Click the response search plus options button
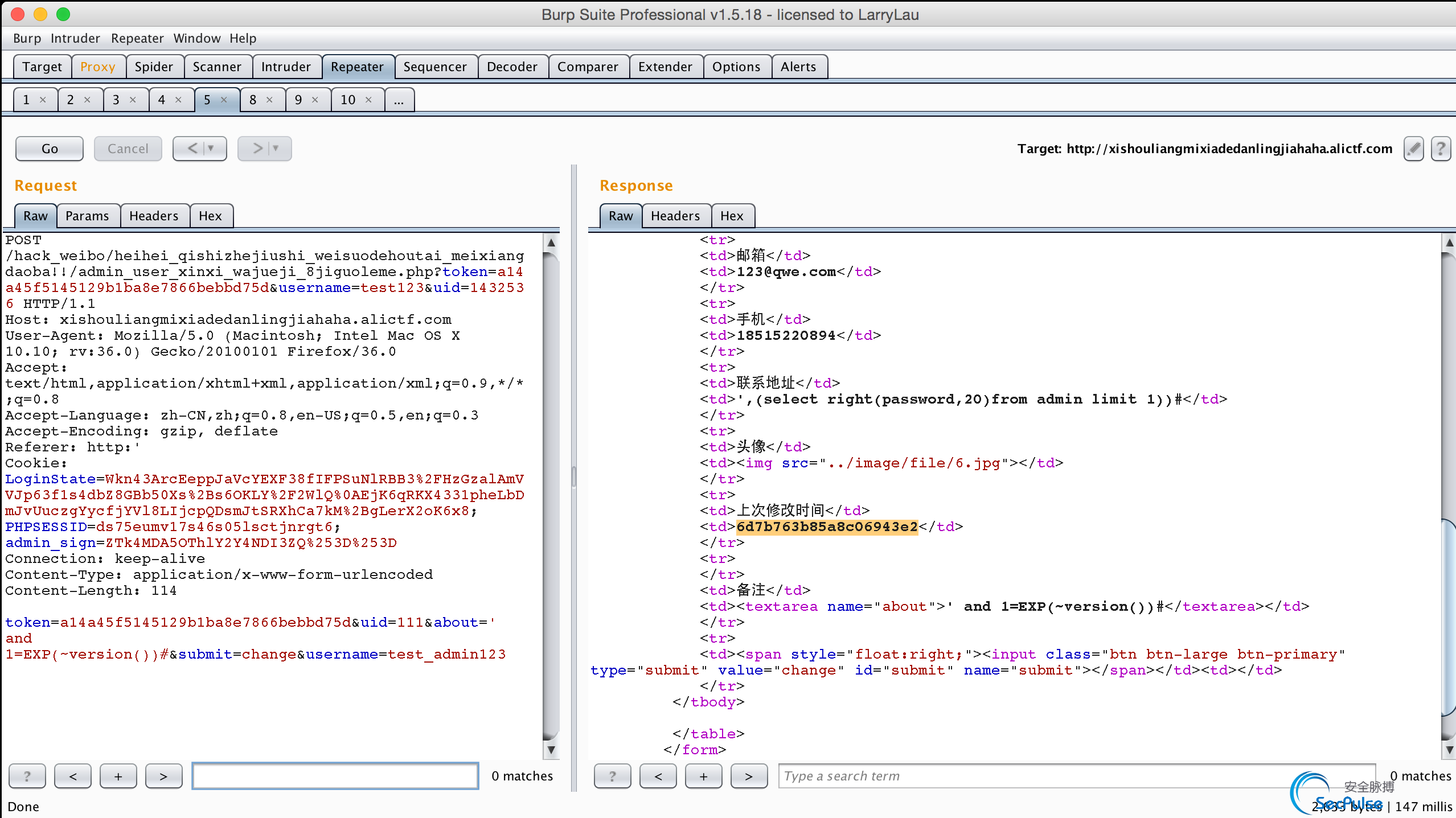1456x818 pixels. pos(703,776)
